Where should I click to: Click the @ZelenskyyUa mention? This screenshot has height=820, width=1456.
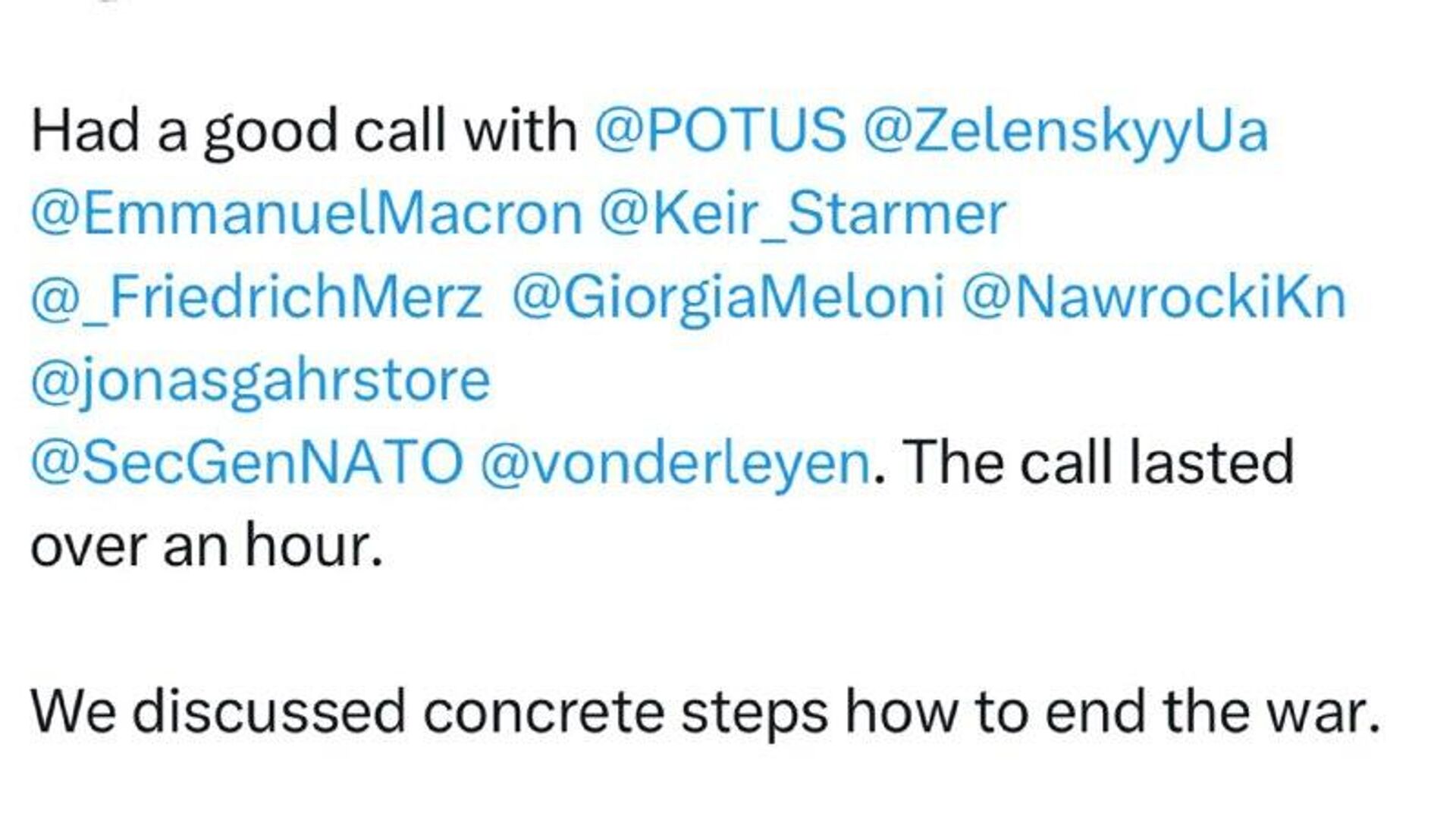pos(1065,130)
